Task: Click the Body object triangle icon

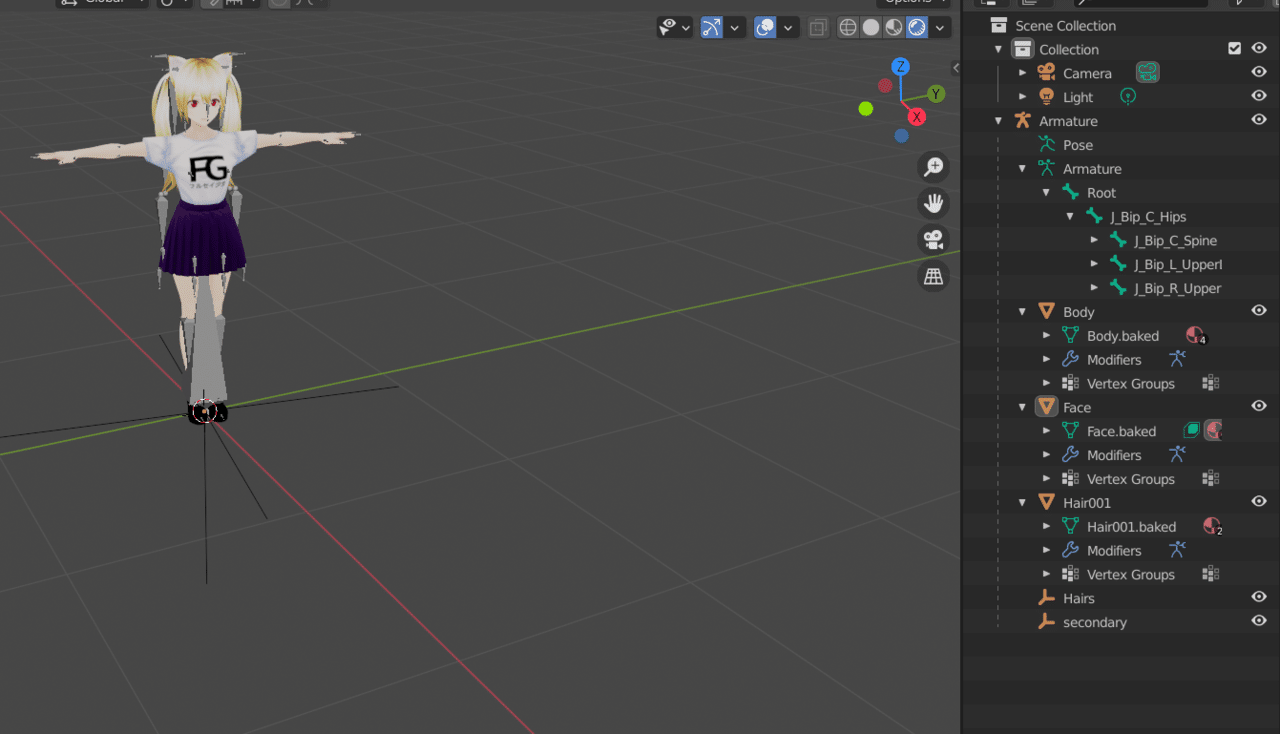Action: (1047, 311)
